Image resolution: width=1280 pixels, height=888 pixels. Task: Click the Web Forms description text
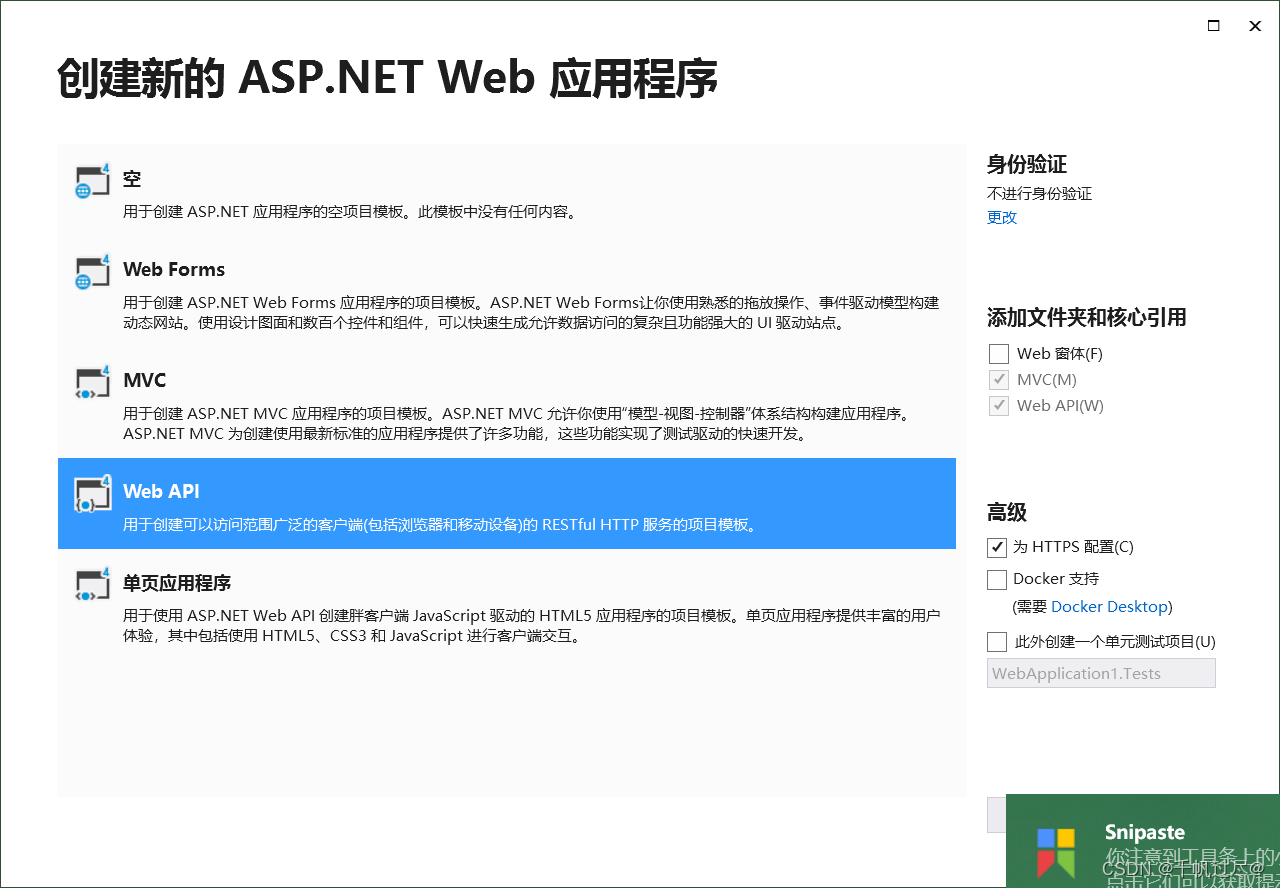tap(531, 313)
